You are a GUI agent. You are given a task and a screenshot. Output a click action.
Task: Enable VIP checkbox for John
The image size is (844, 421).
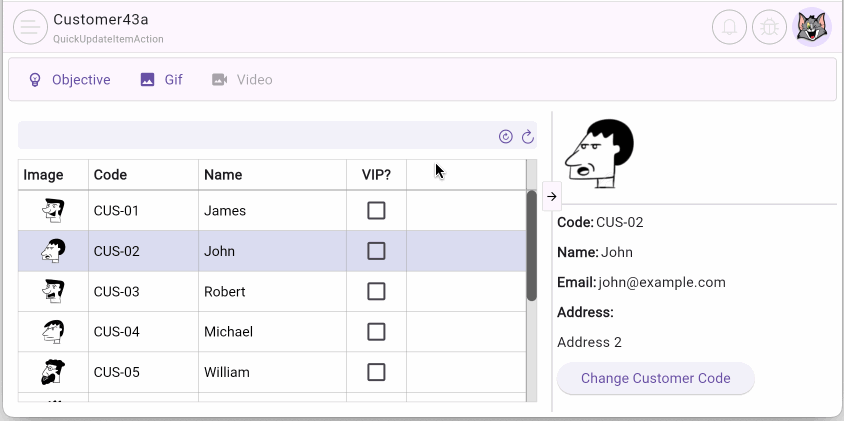(x=376, y=251)
